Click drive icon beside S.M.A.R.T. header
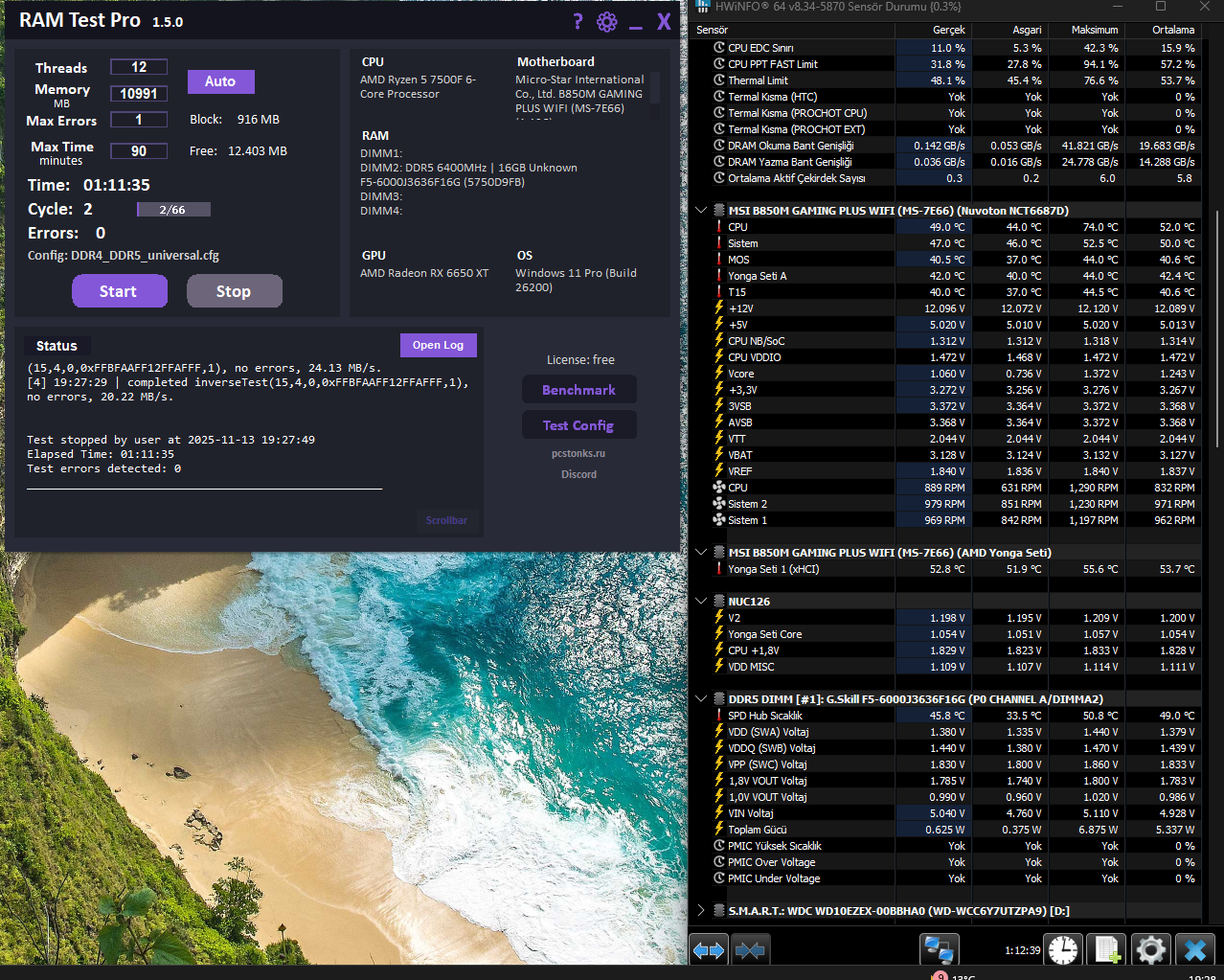Image resolution: width=1224 pixels, height=980 pixels. (719, 911)
